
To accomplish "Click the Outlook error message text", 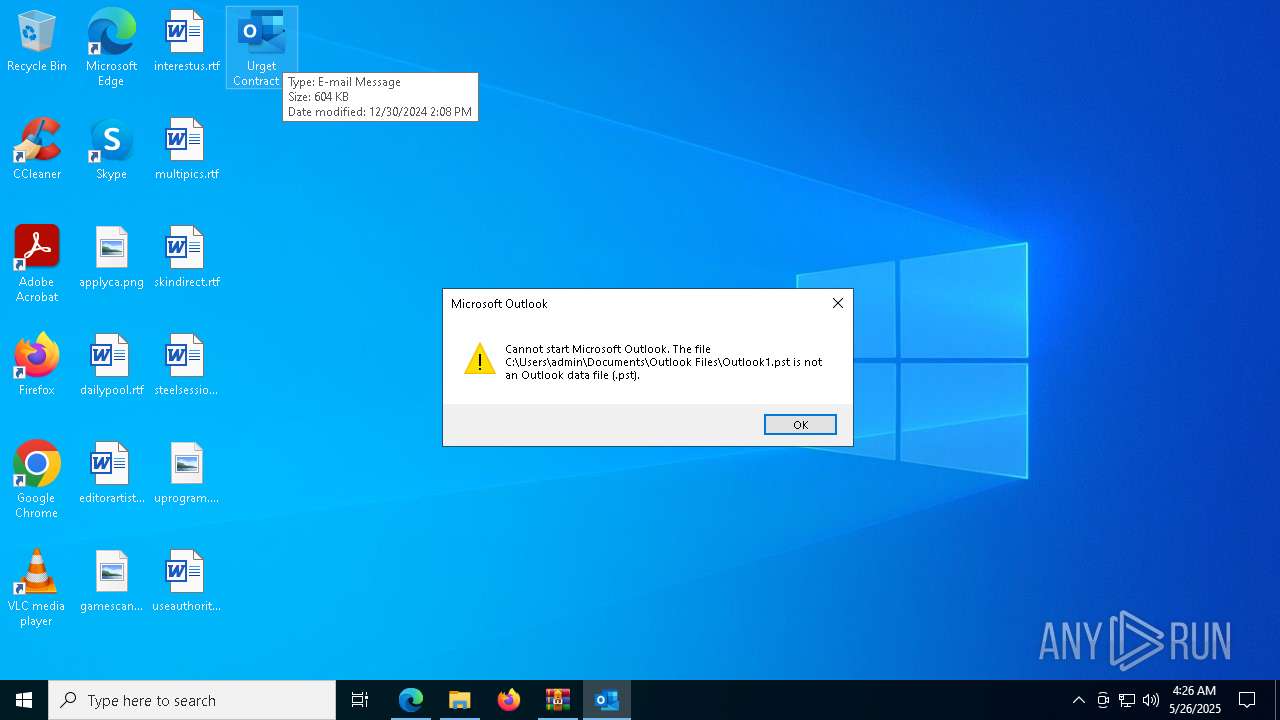I will (x=664, y=362).
